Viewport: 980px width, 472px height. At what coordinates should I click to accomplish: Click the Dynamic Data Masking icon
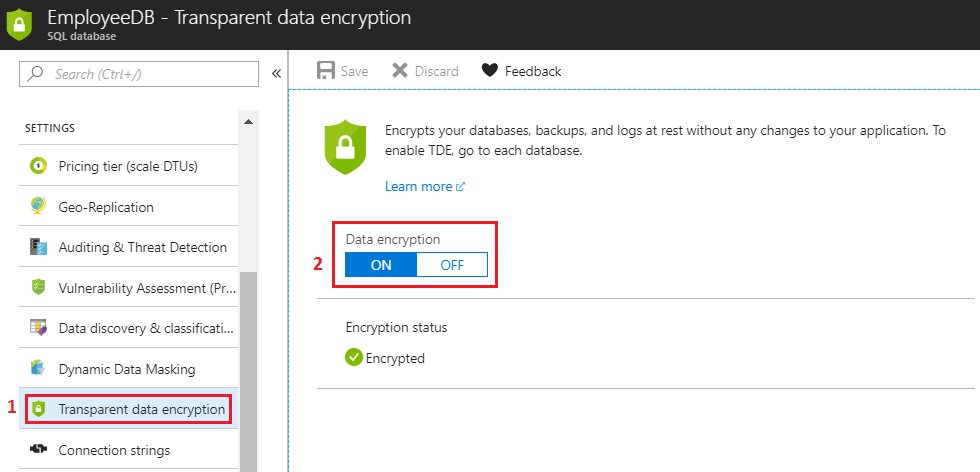pyautogui.click(x=38, y=368)
